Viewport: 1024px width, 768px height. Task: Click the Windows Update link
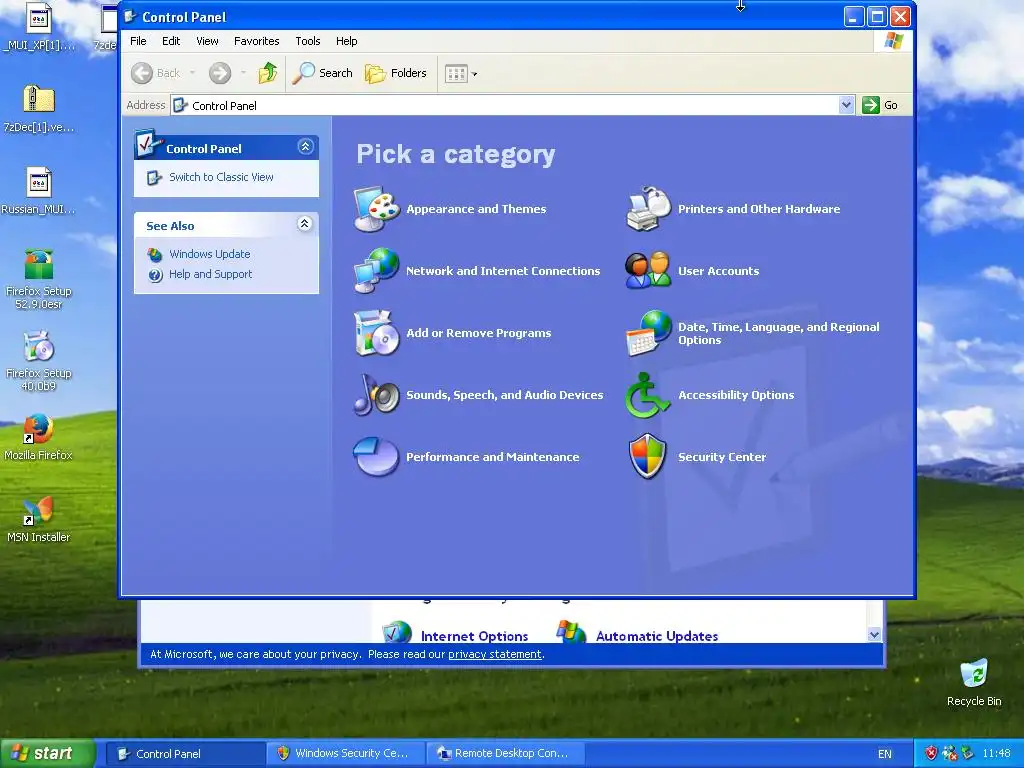pos(210,254)
